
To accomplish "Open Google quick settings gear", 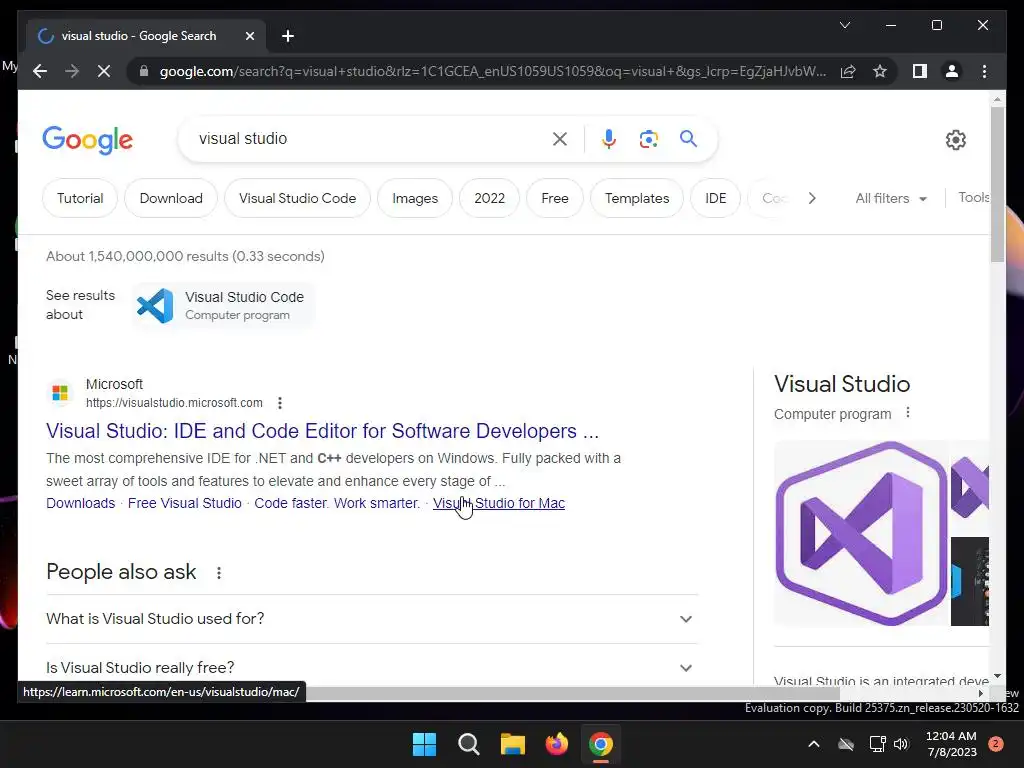I will click(955, 139).
